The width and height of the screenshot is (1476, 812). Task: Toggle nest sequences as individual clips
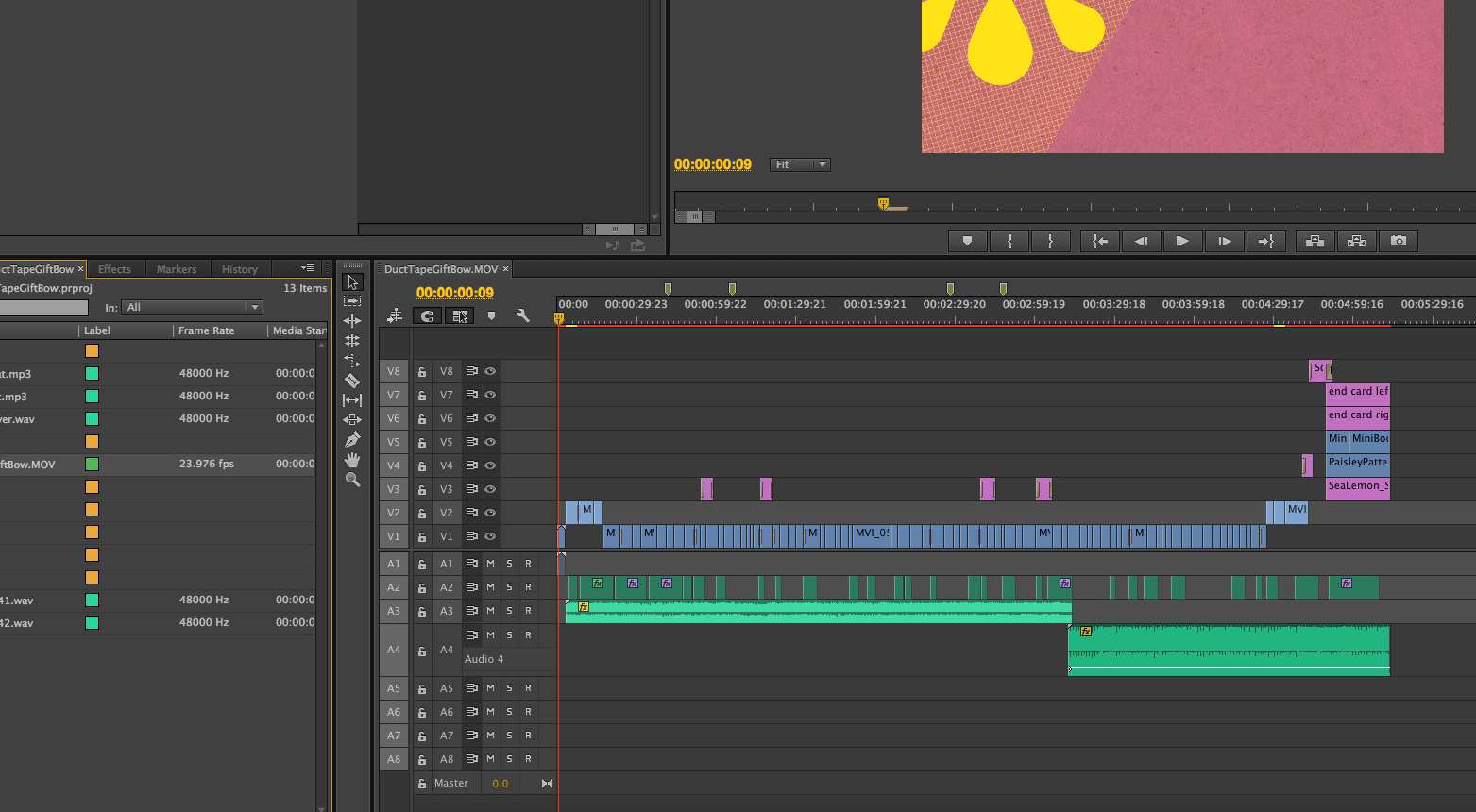click(395, 315)
